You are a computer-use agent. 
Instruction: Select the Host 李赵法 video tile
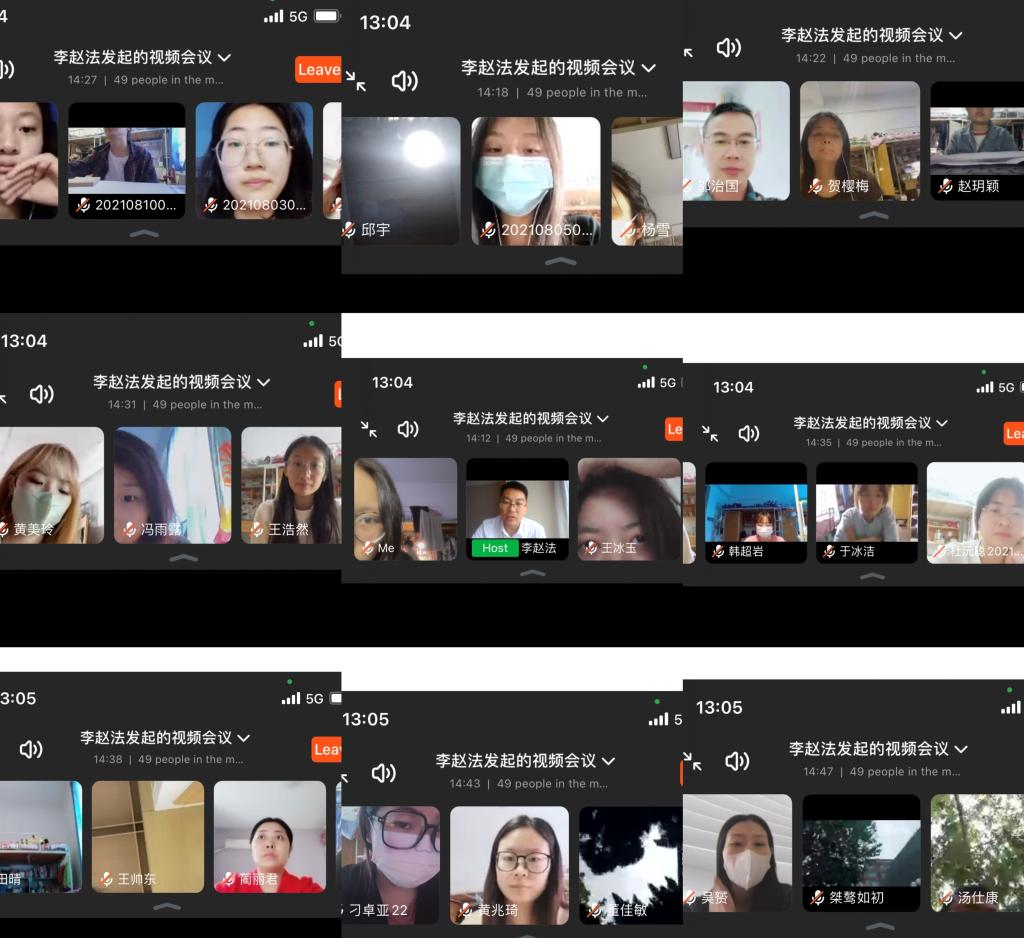[517, 508]
